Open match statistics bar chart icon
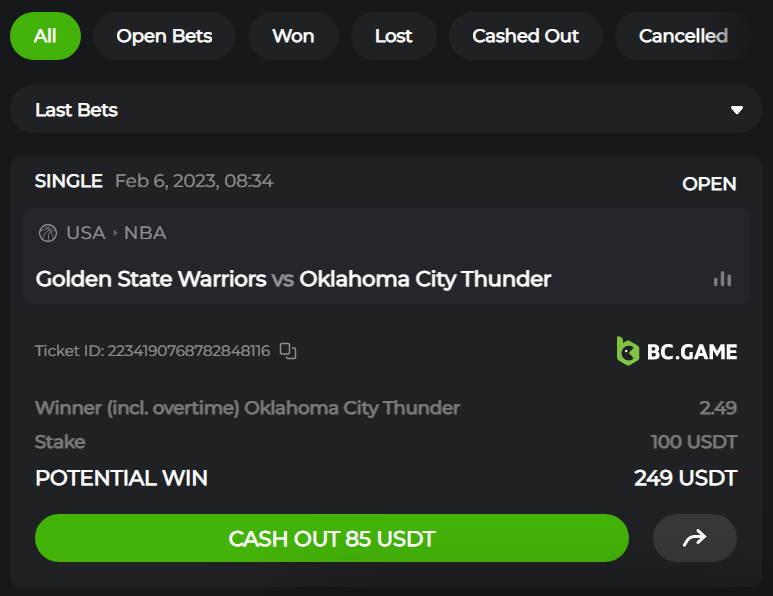The image size is (773, 596). coord(722,279)
